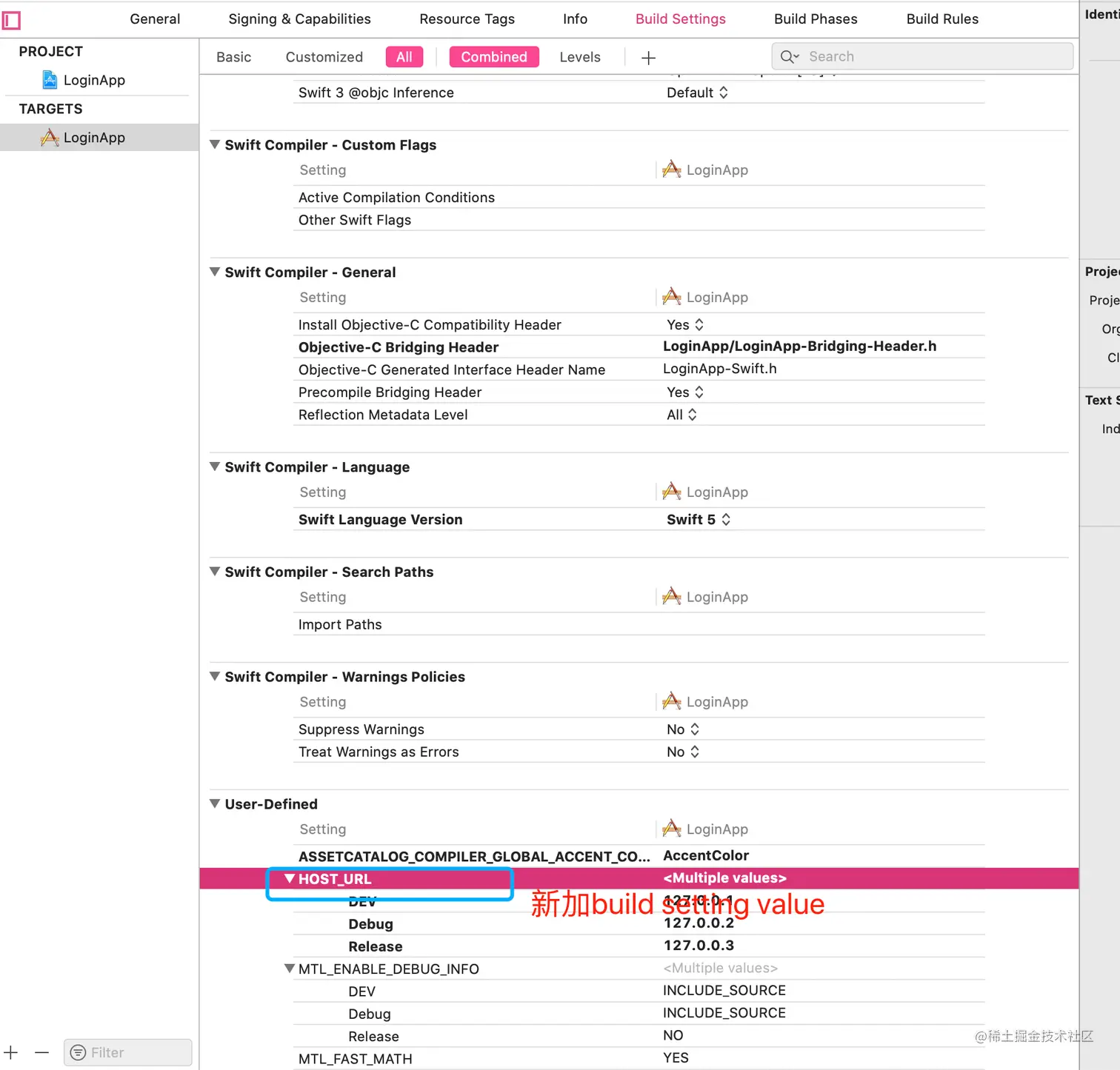Screen dimensions: 1120x1070
Task: Collapse Swift Compiler - Custom Flags section
Action: pyautogui.click(x=215, y=144)
